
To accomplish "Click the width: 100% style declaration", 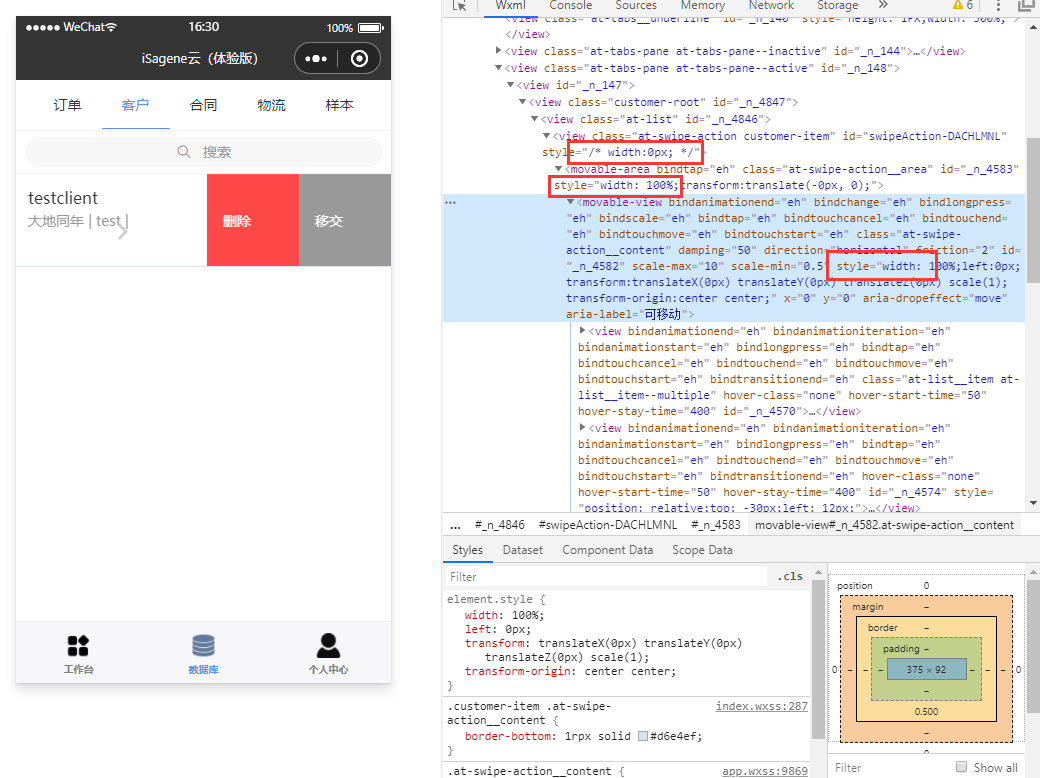I will [x=504, y=616].
